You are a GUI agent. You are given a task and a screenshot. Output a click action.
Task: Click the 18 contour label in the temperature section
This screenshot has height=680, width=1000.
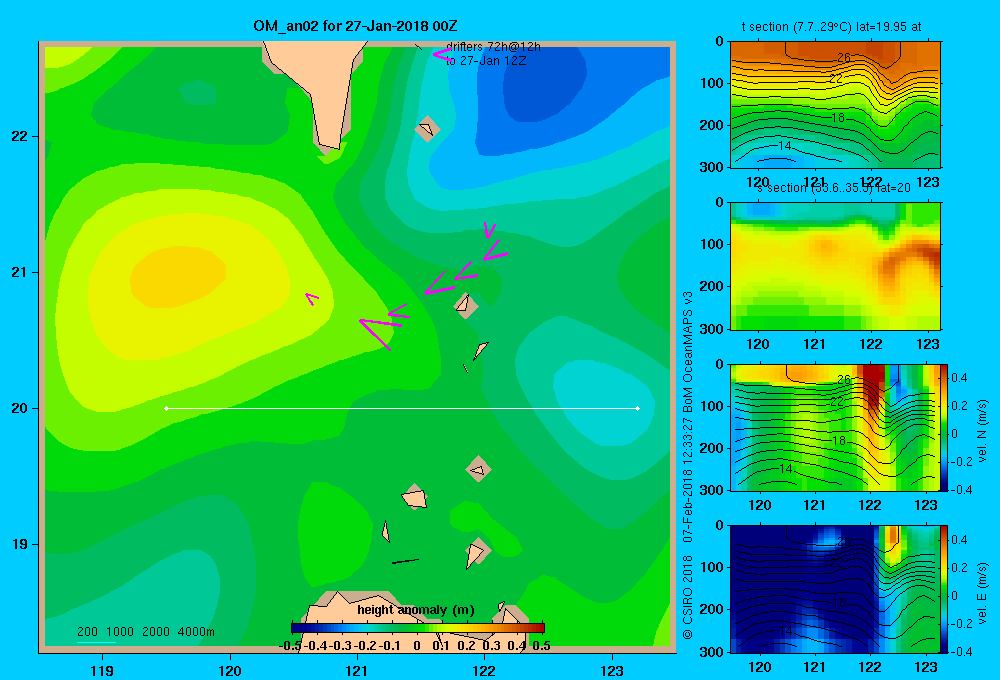click(838, 117)
